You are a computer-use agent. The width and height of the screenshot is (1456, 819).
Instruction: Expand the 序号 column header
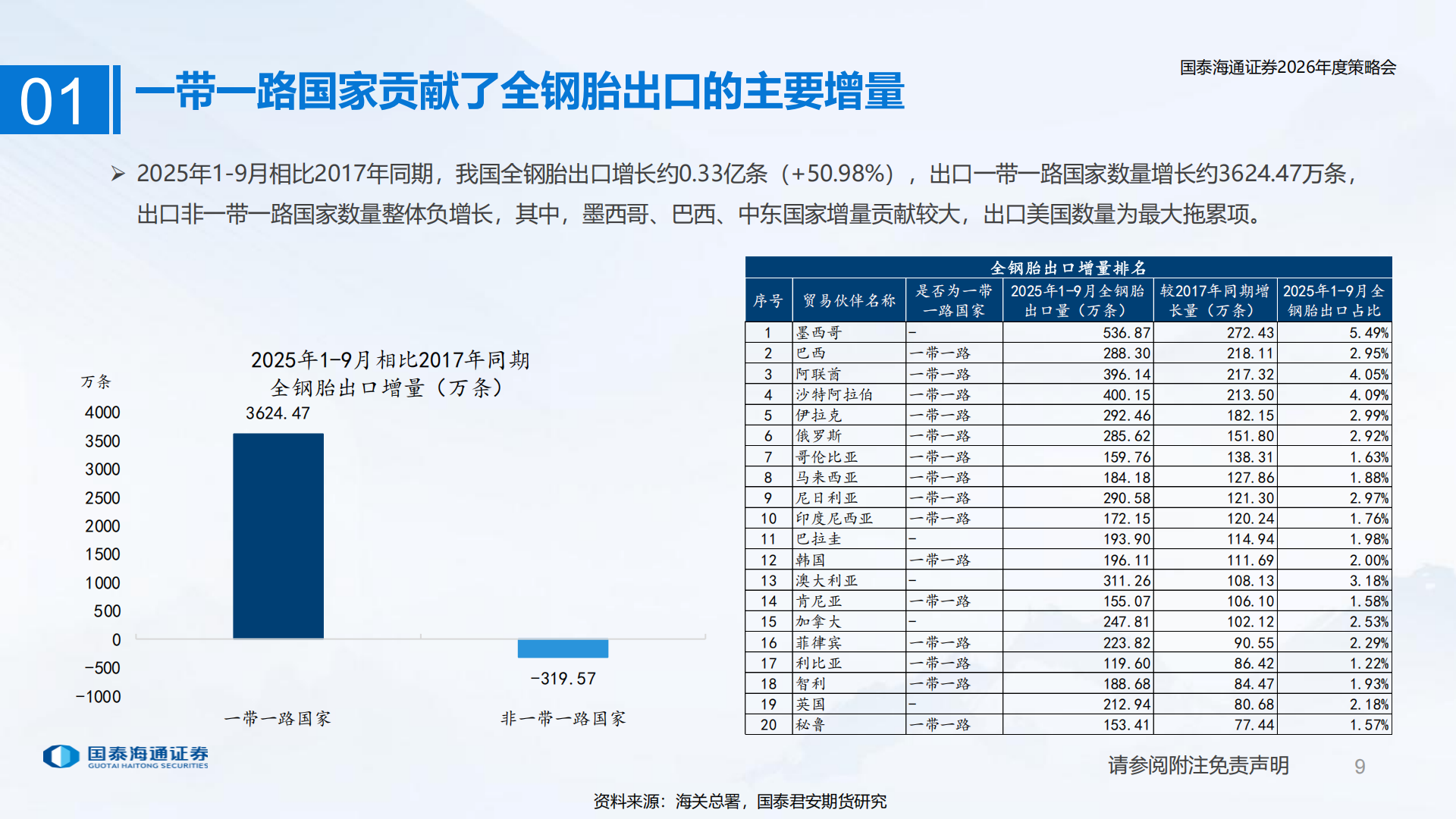coord(768,300)
